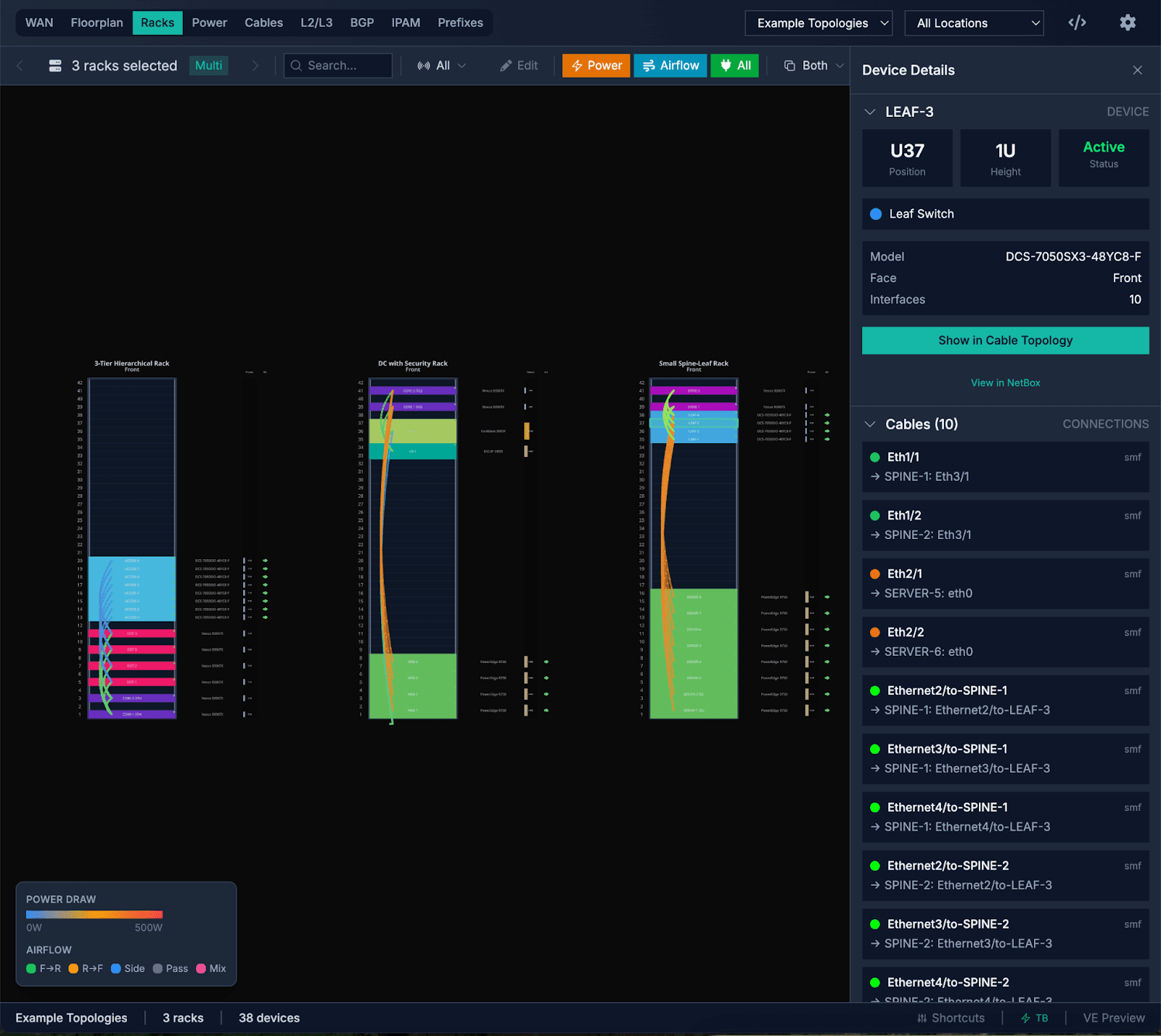This screenshot has width=1161, height=1036.
Task: Toggle the Multi rack selection mode
Action: click(x=208, y=66)
